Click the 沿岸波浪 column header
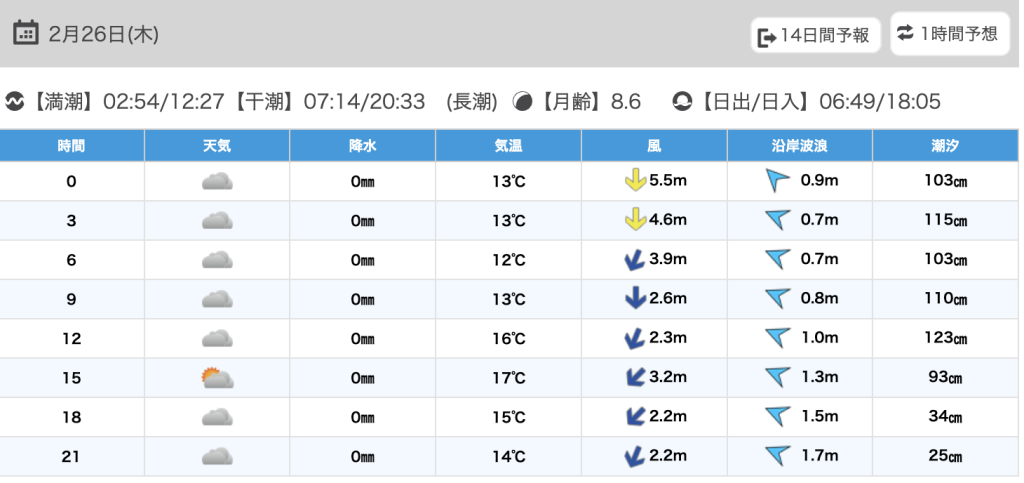This screenshot has height=483, width=1024. point(799,146)
